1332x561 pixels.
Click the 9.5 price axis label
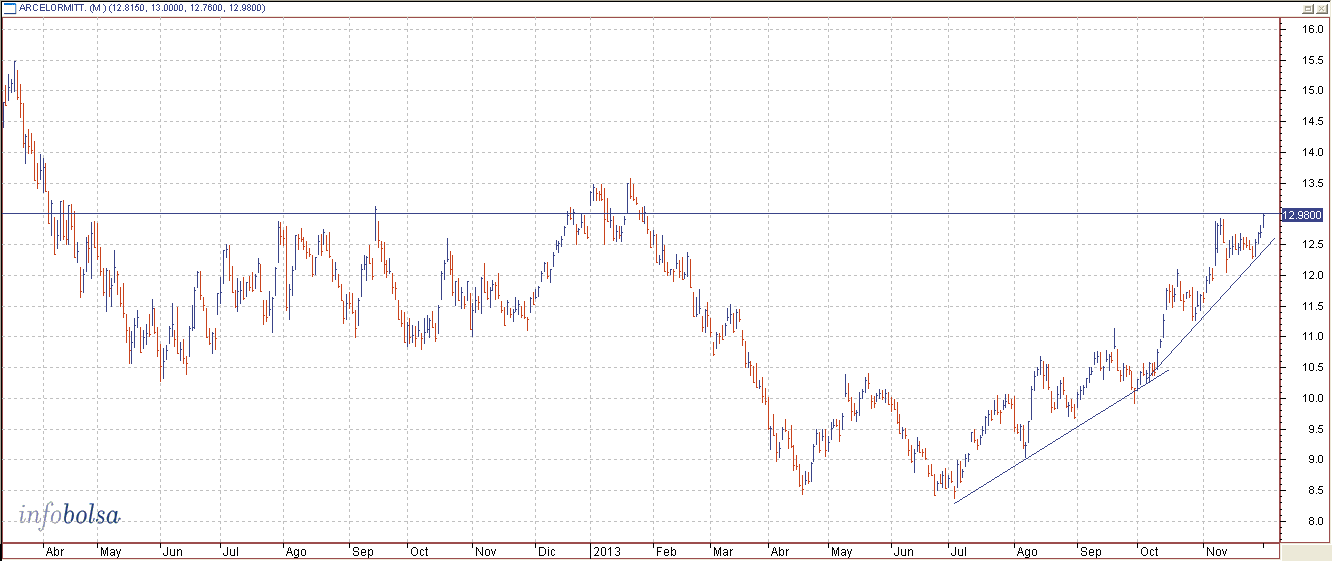pyautogui.click(x=1312, y=430)
